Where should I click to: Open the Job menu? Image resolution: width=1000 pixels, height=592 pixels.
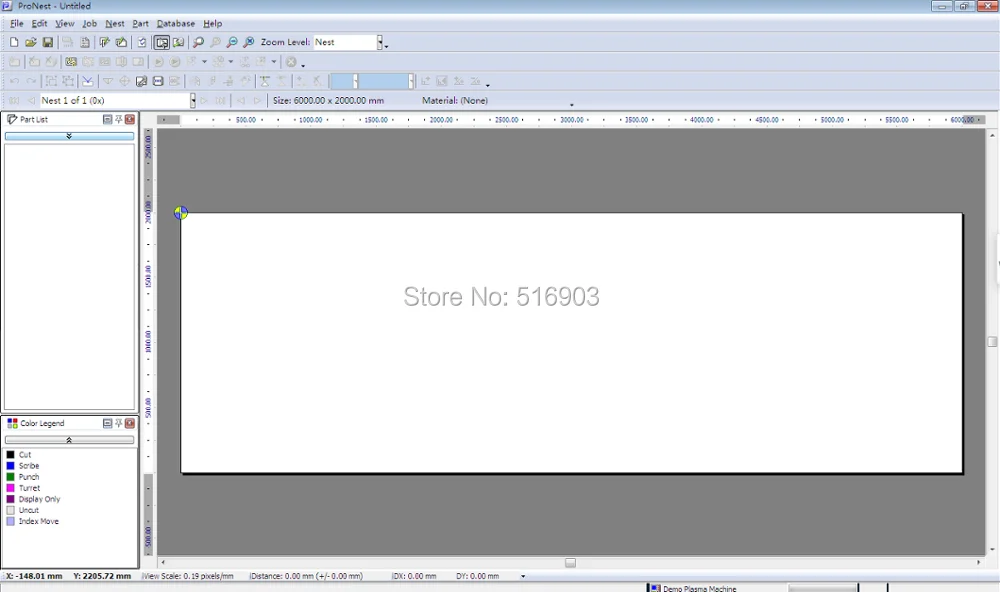coord(89,24)
